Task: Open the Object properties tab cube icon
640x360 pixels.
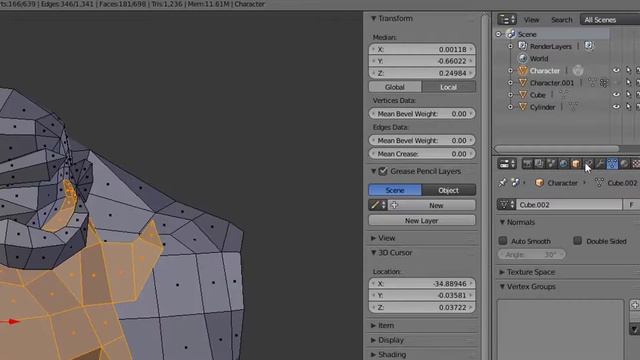Action: [x=576, y=164]
